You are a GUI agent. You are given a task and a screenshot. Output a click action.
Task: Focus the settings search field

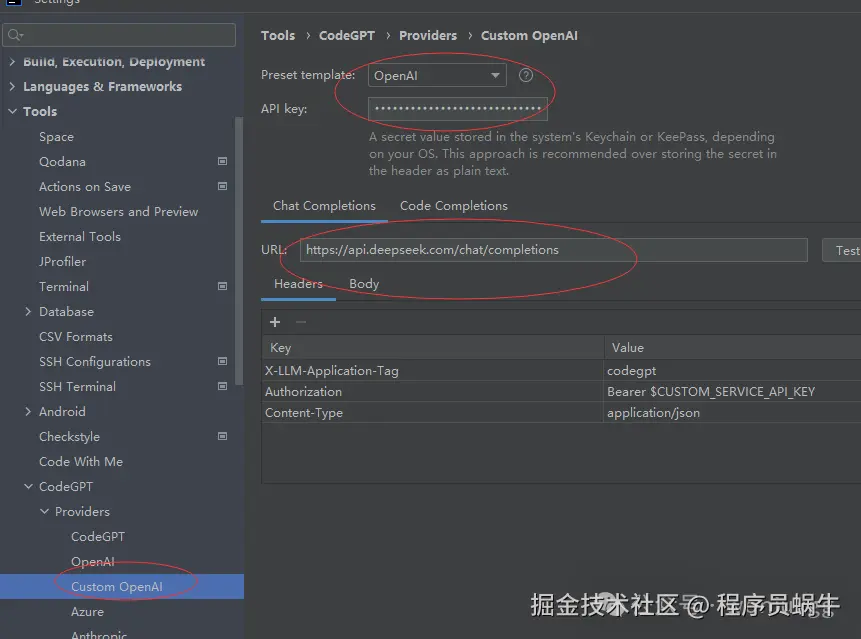pyautogui.click(x=119, y=35)
